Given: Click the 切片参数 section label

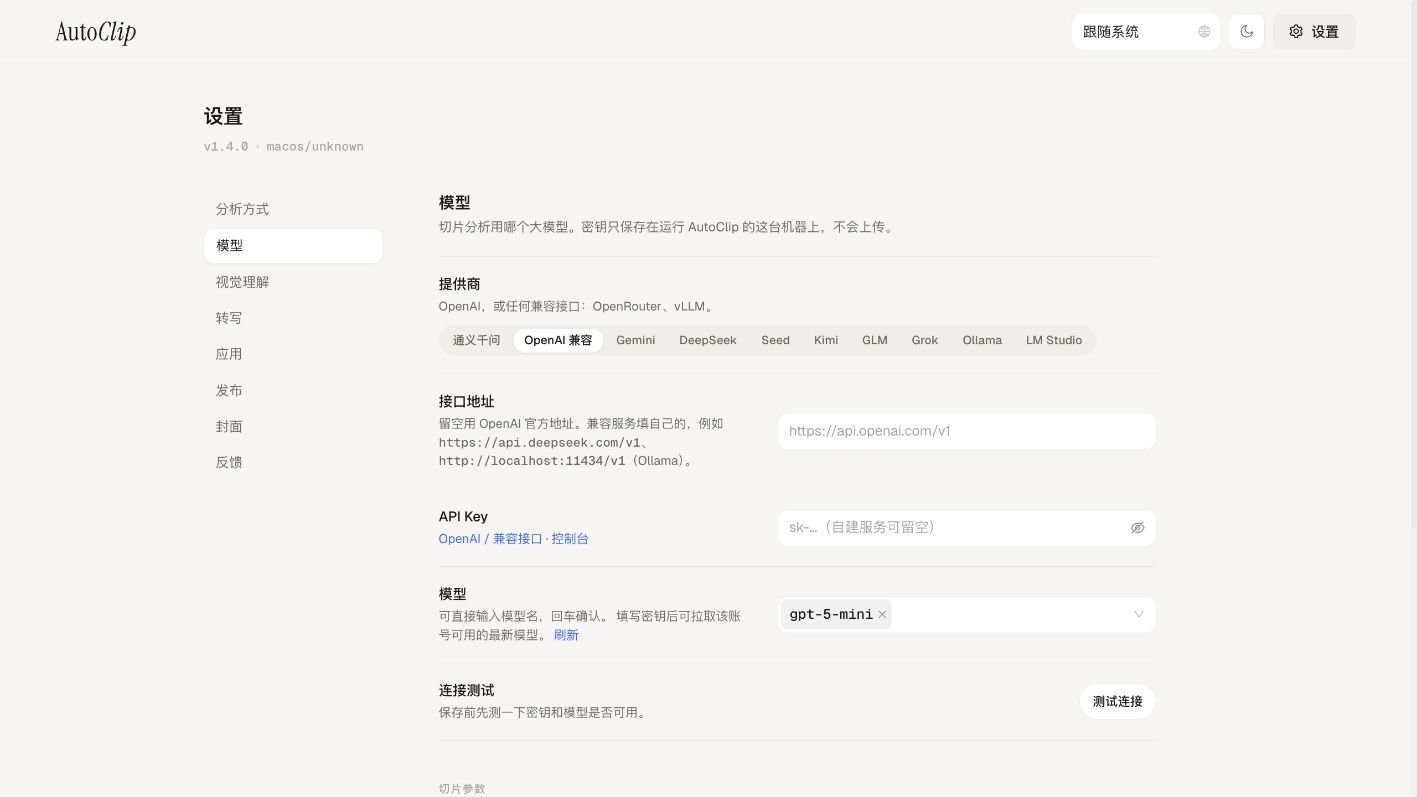Looking at the screenshot, I should [x=462, y=789].
